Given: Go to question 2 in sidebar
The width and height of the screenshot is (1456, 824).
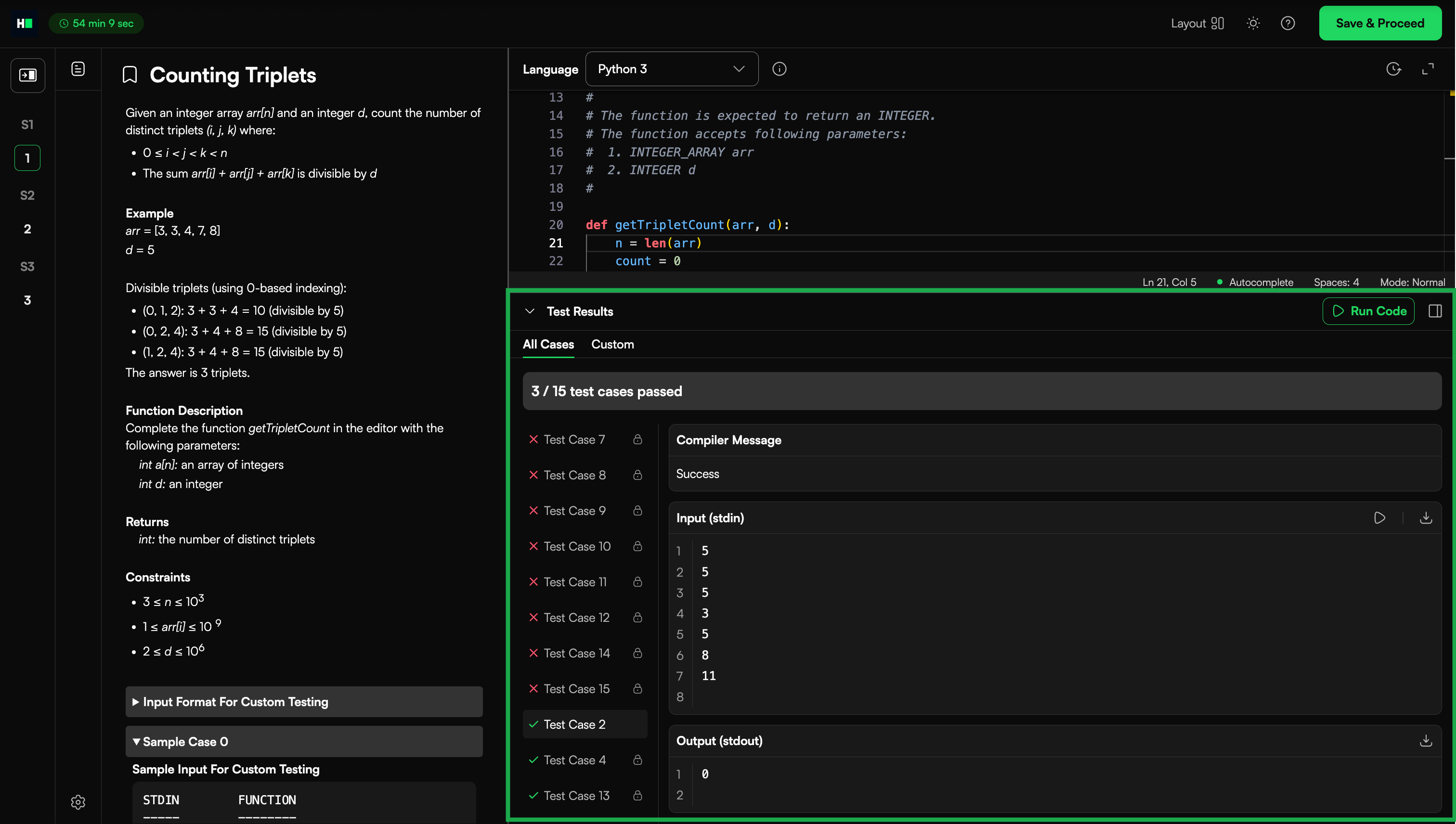Looking at the screenshot, I should (x=27, y=229).
